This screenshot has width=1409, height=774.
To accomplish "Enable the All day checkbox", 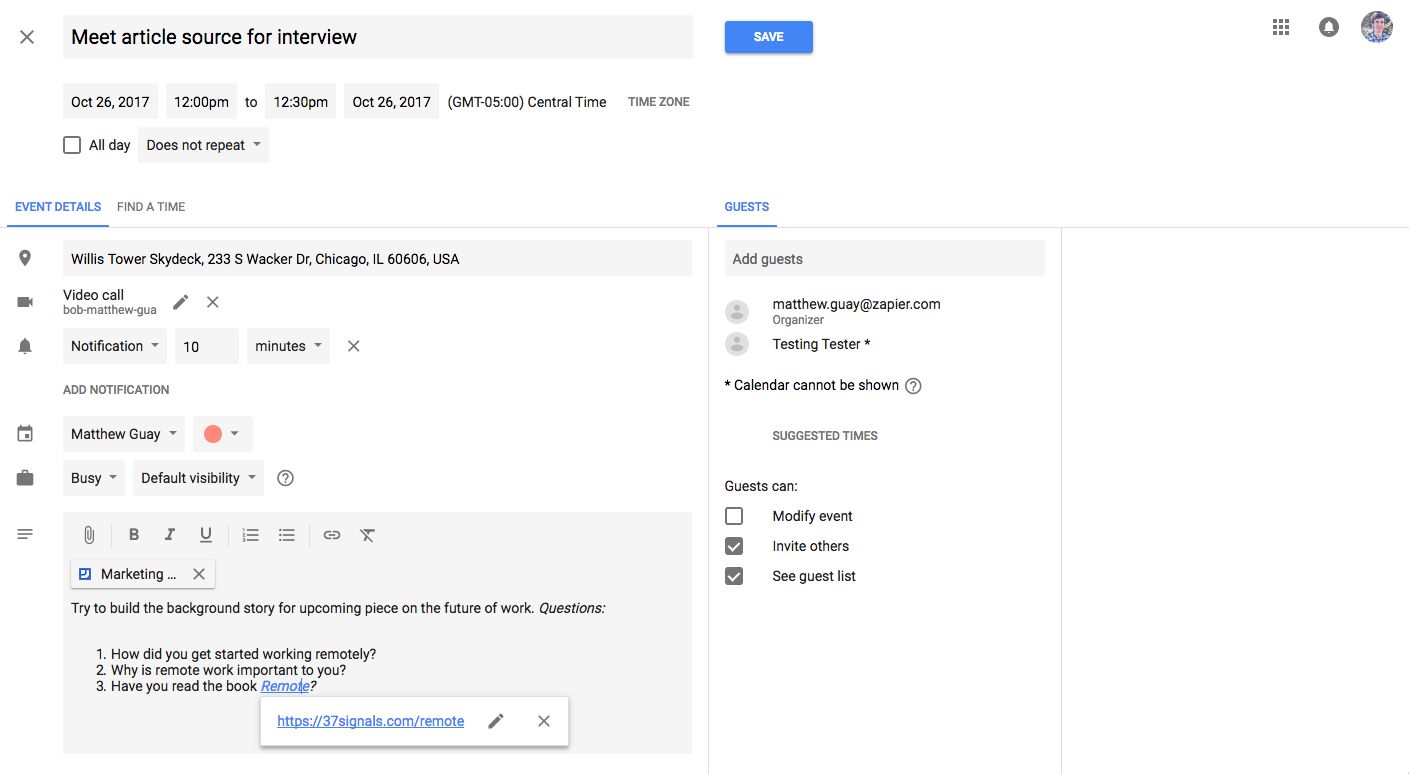I will [72, 145].
